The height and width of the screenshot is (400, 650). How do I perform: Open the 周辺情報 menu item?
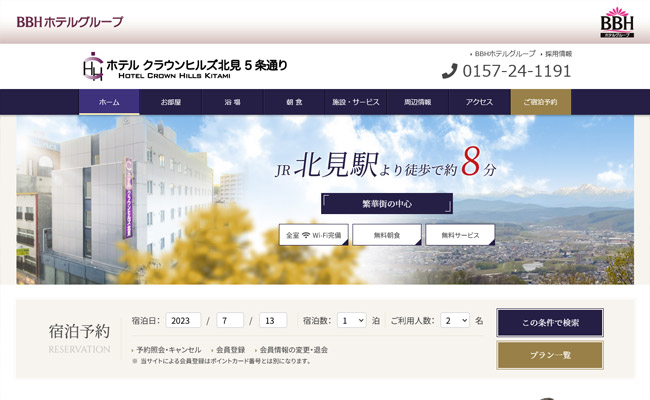pyautogui.click(x=417, y=102)
